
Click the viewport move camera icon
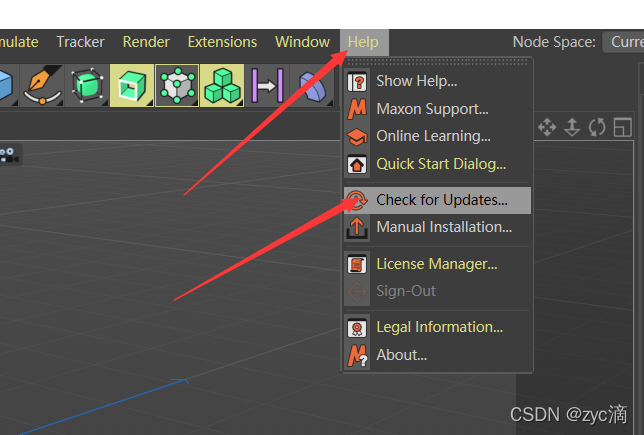point(547,127)
